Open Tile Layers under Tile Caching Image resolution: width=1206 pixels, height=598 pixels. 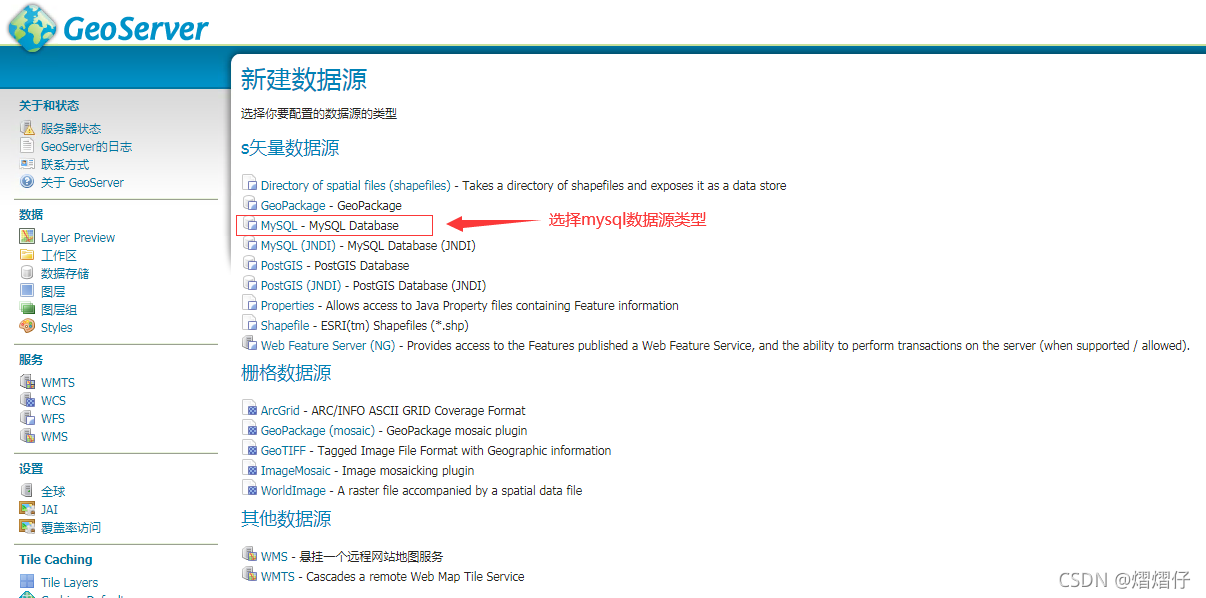click(x=69, y=581)
